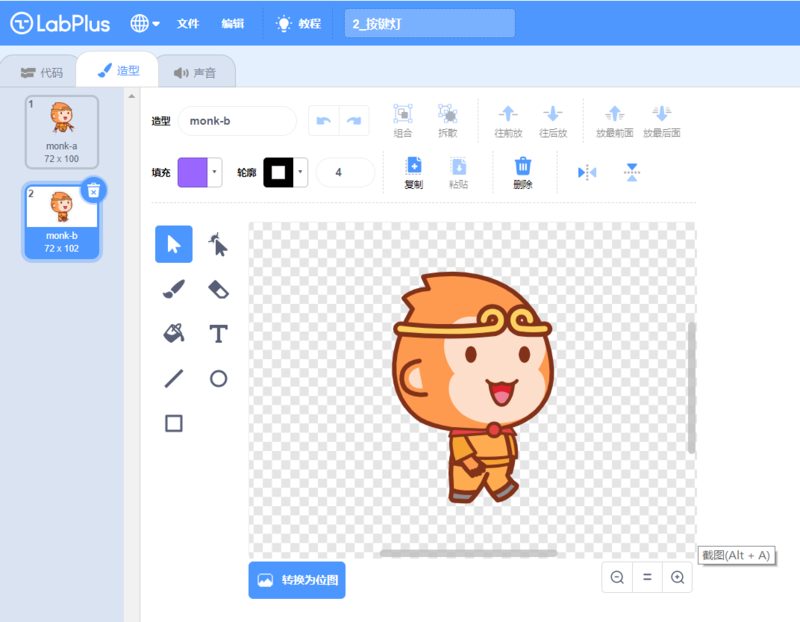
Task: Move selection forward with 往前放
Action: tap(508, 121)
